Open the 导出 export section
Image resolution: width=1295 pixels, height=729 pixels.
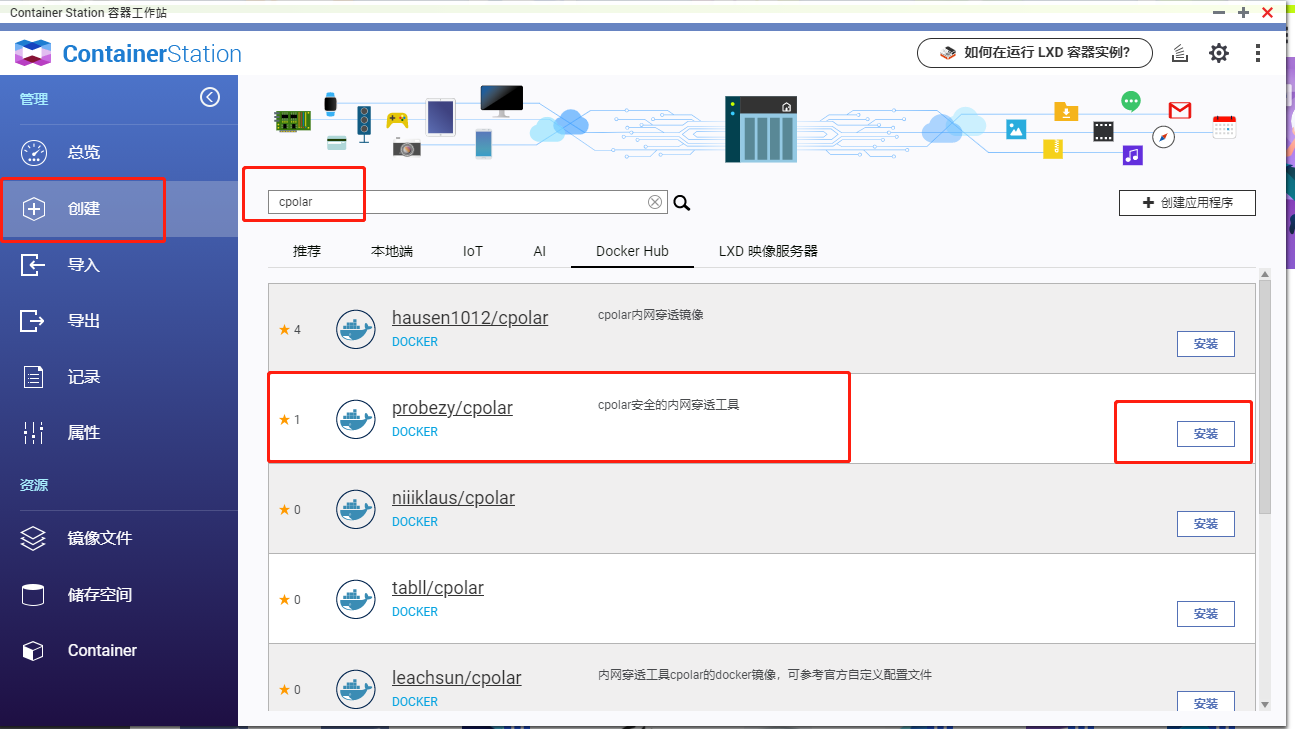coord(119,321)
